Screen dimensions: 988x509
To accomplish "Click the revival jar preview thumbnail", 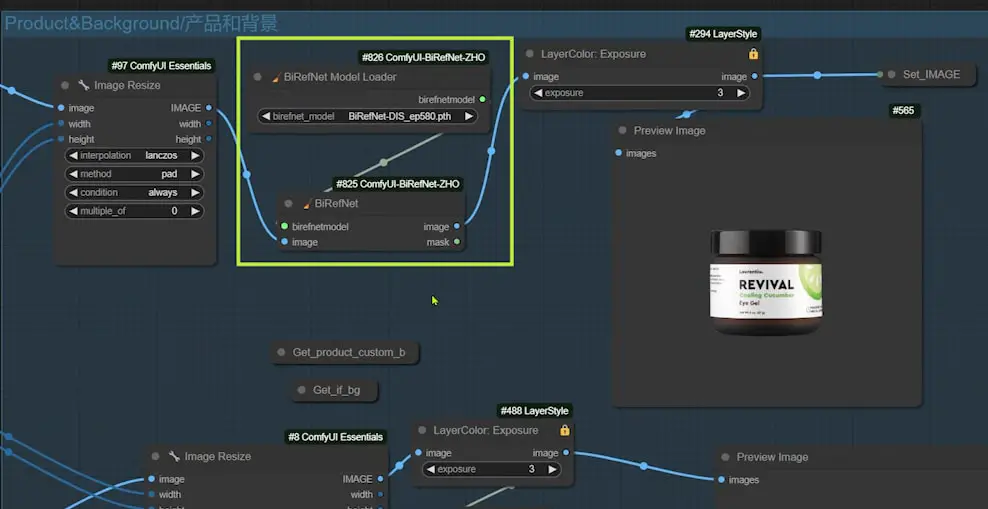I will coord(766,282).
